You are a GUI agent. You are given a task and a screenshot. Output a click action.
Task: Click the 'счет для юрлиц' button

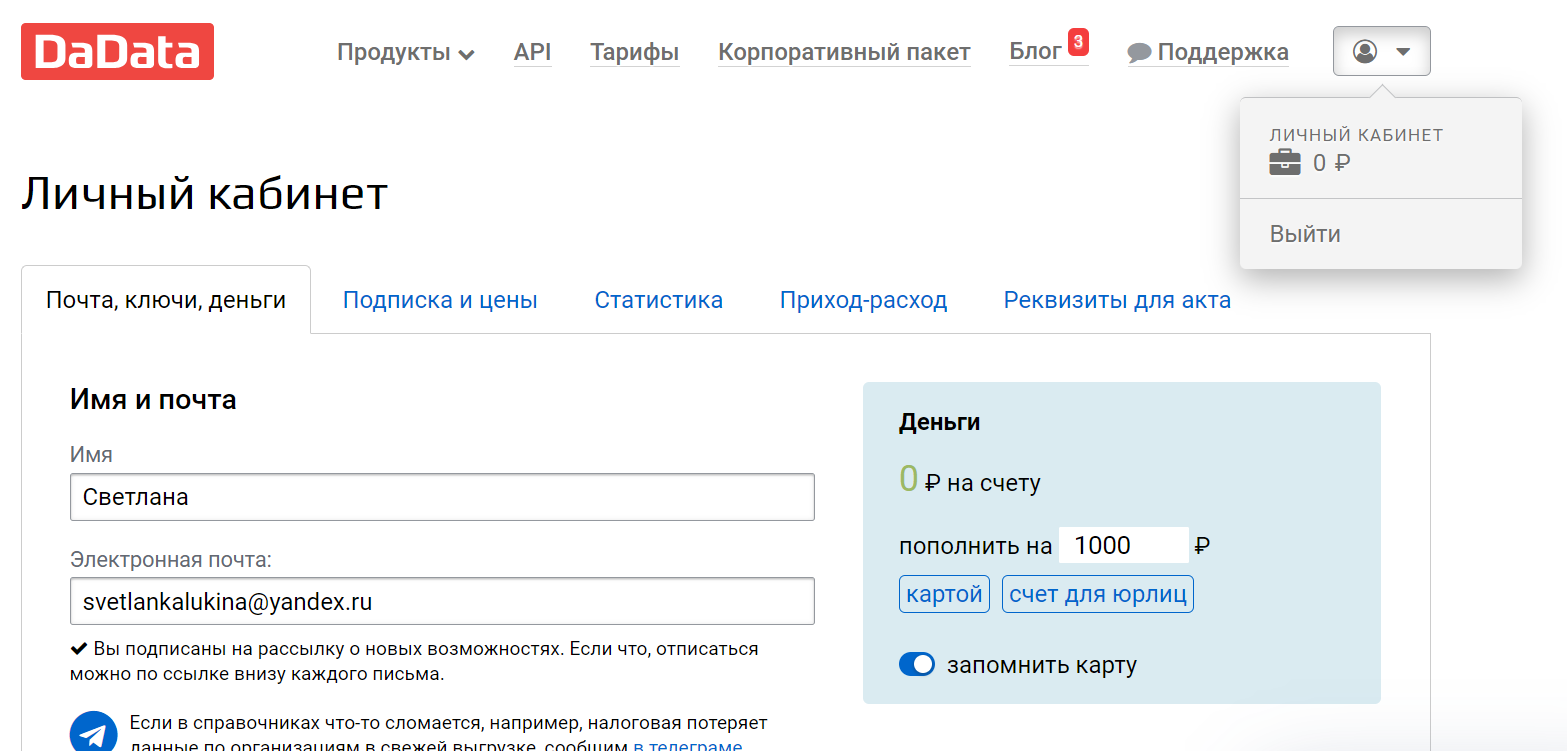coord(1097,595)
